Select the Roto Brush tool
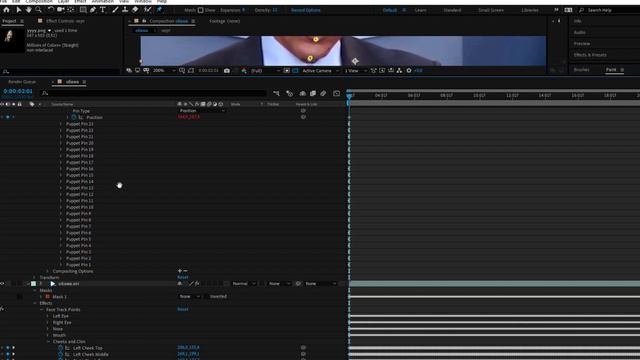The height and width of the screenshot is (360, 640). point(148,10)
